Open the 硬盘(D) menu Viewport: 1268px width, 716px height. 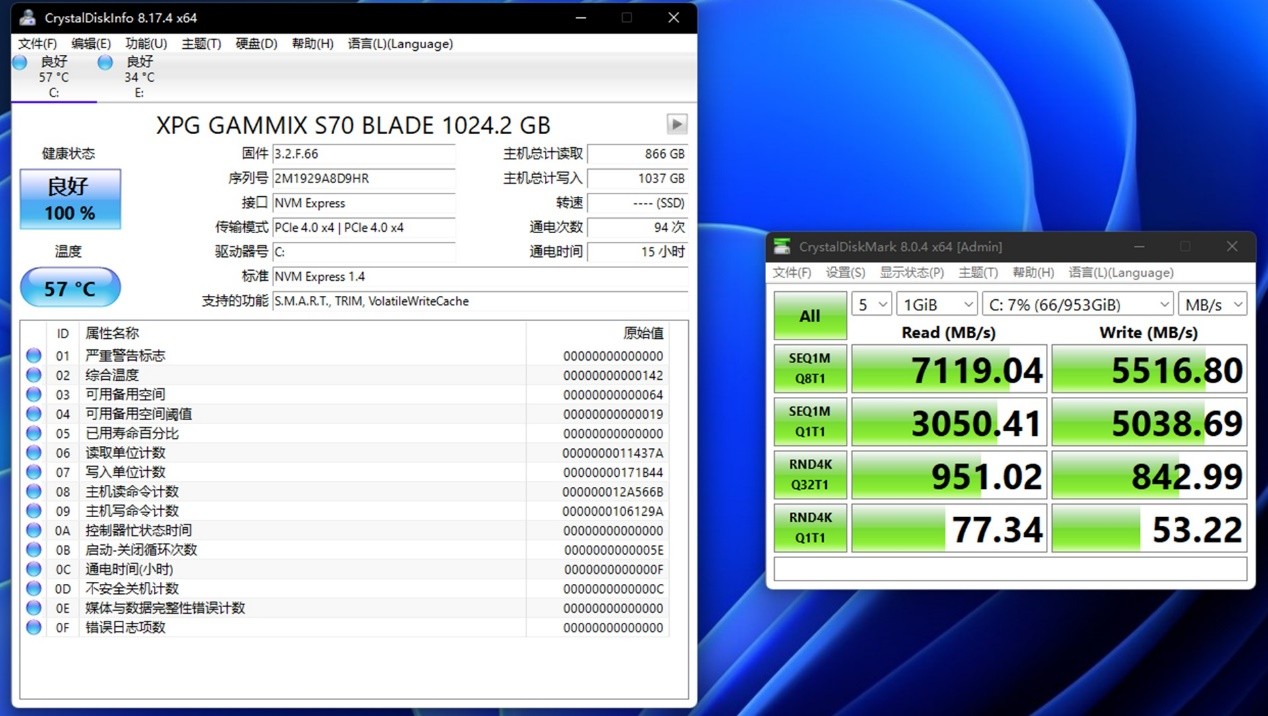256,44
